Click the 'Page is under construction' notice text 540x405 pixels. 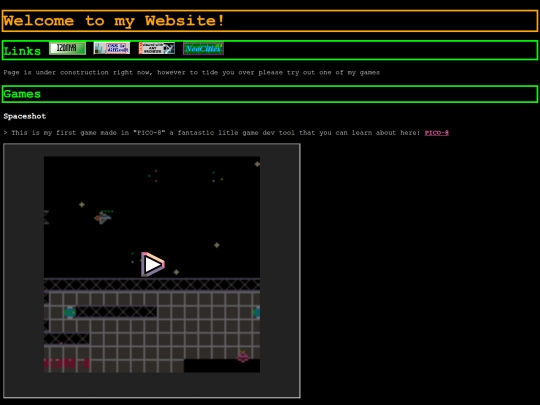pyautogui.click(x=191, y=73)
